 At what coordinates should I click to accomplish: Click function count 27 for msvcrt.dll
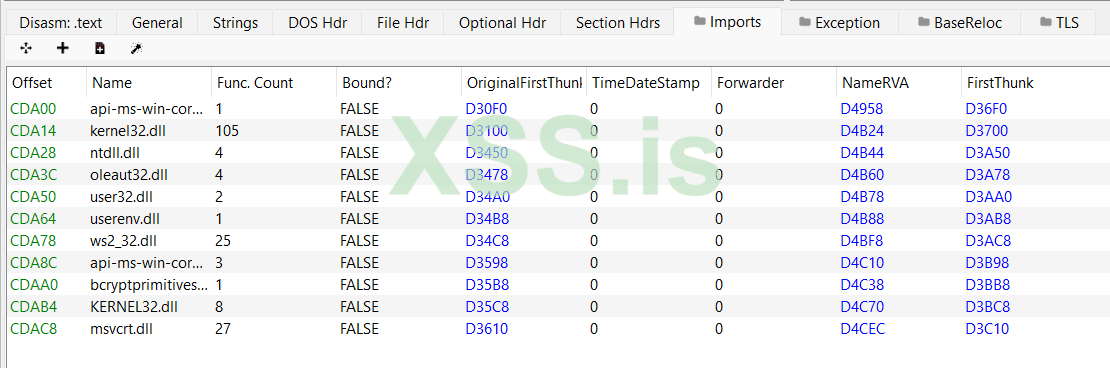point(224,329)
